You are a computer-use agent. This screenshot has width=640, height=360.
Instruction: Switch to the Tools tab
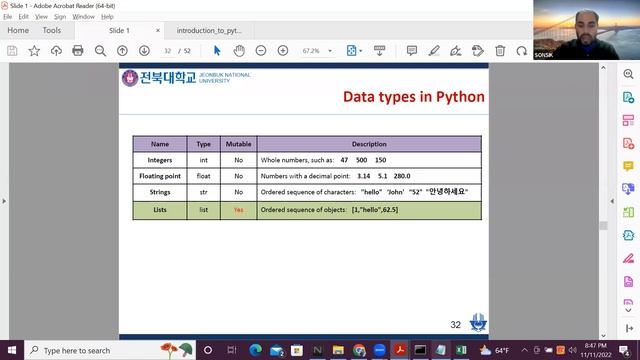pos(51,30)
